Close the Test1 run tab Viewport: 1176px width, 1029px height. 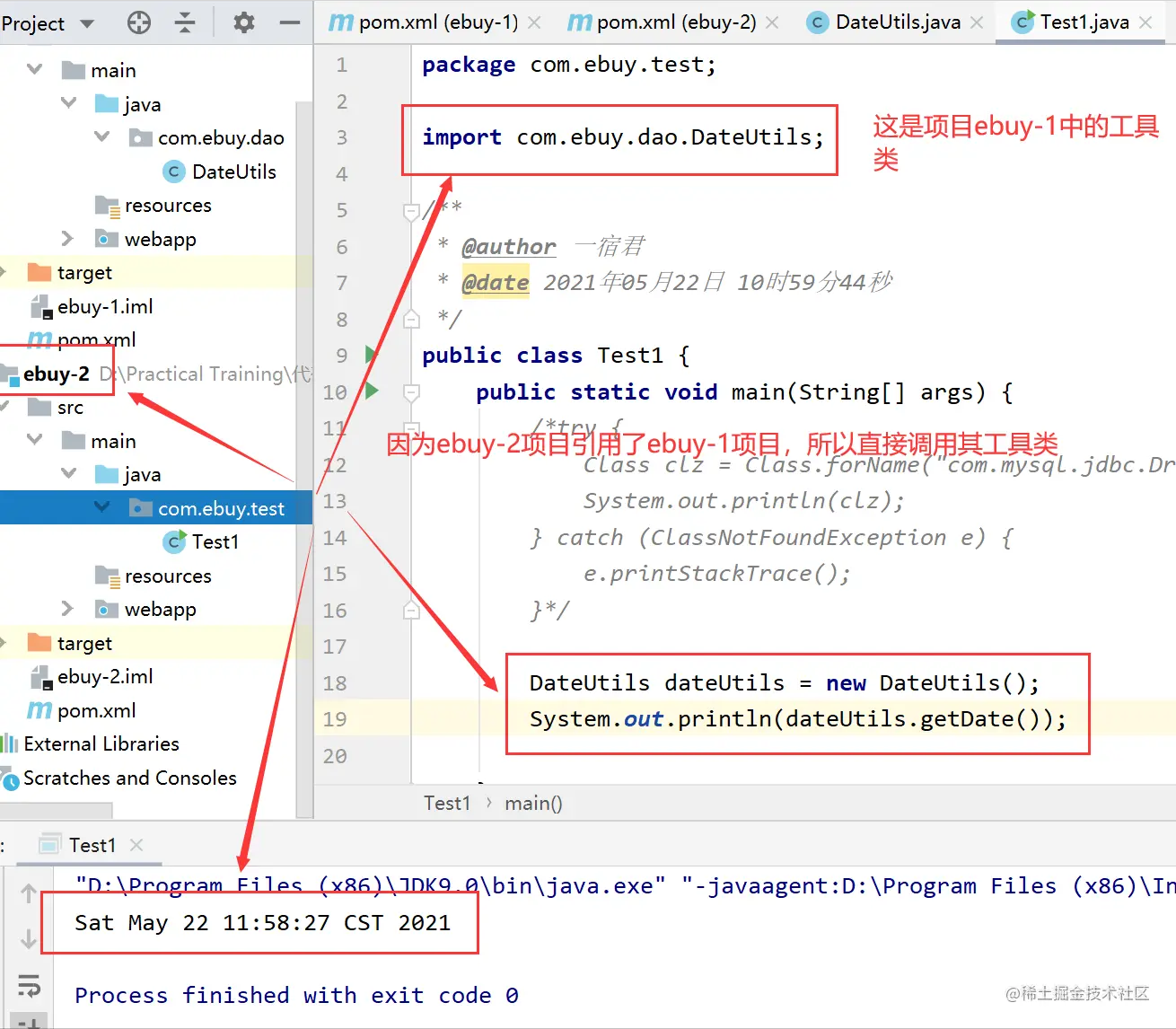click(136, 845)
